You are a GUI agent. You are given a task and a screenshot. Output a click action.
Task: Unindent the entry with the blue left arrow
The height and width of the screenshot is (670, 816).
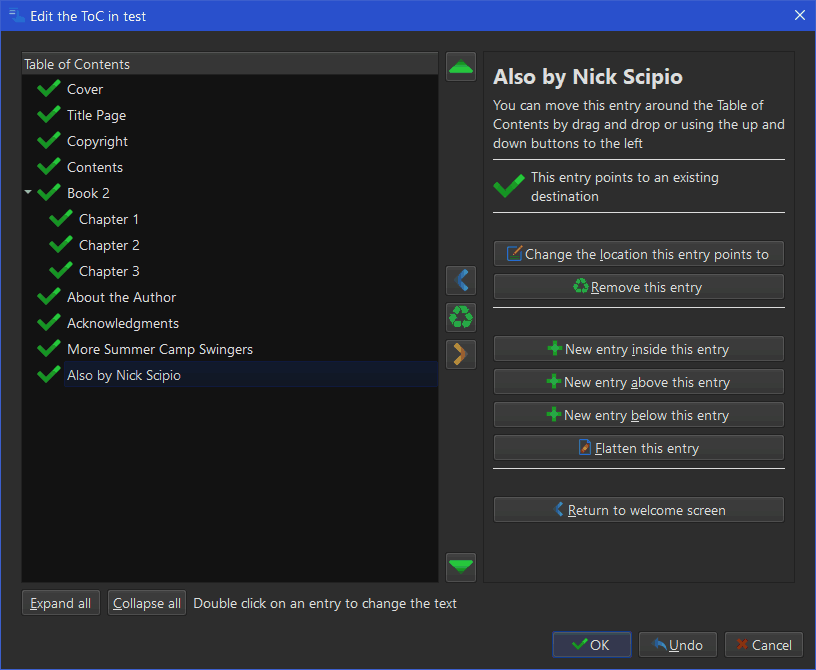tap(461, 281)
